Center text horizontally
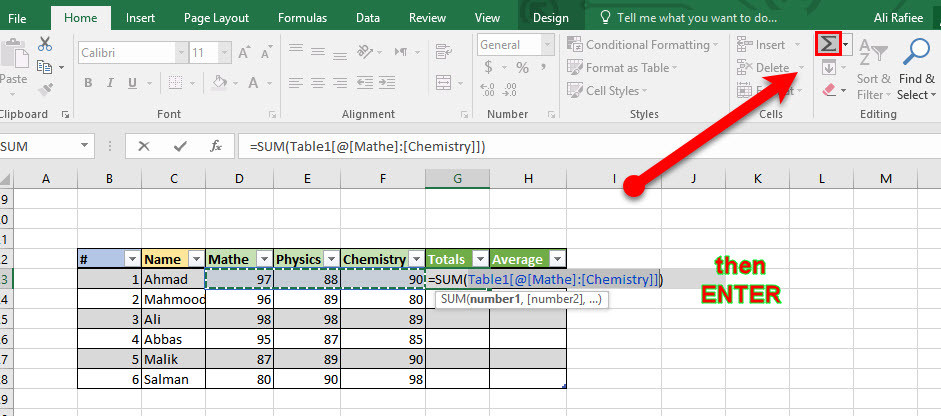Viewport: 941px width, 416px height. [x=317, y=82]
